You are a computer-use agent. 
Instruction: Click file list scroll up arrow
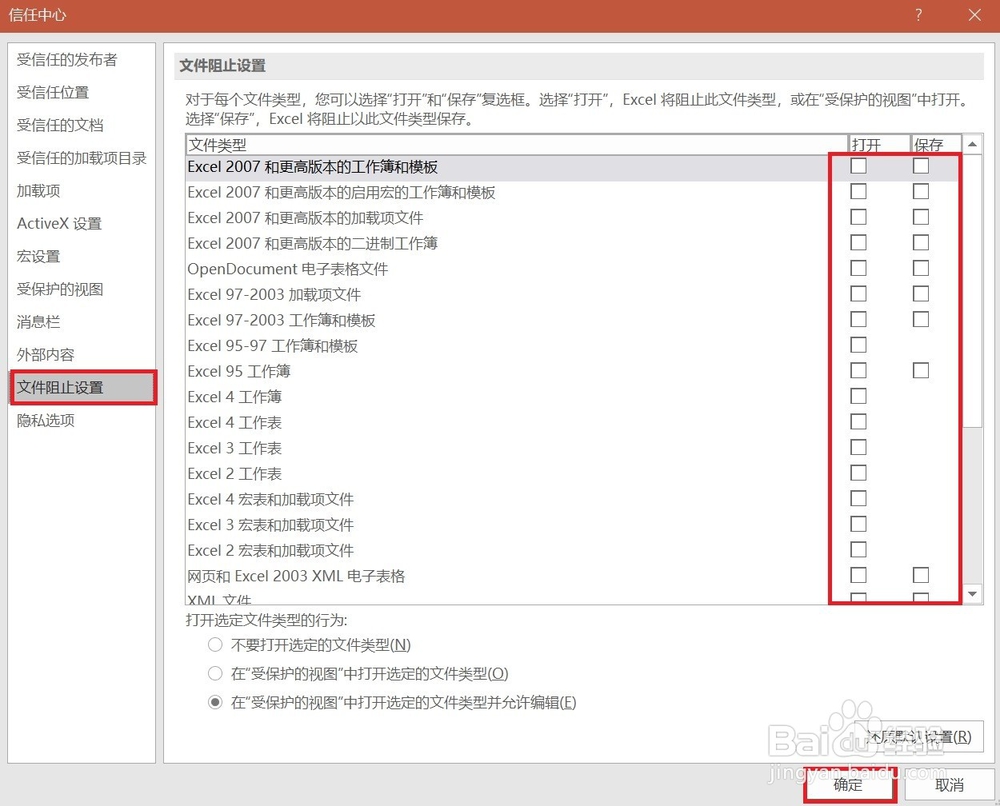point(972,145)
